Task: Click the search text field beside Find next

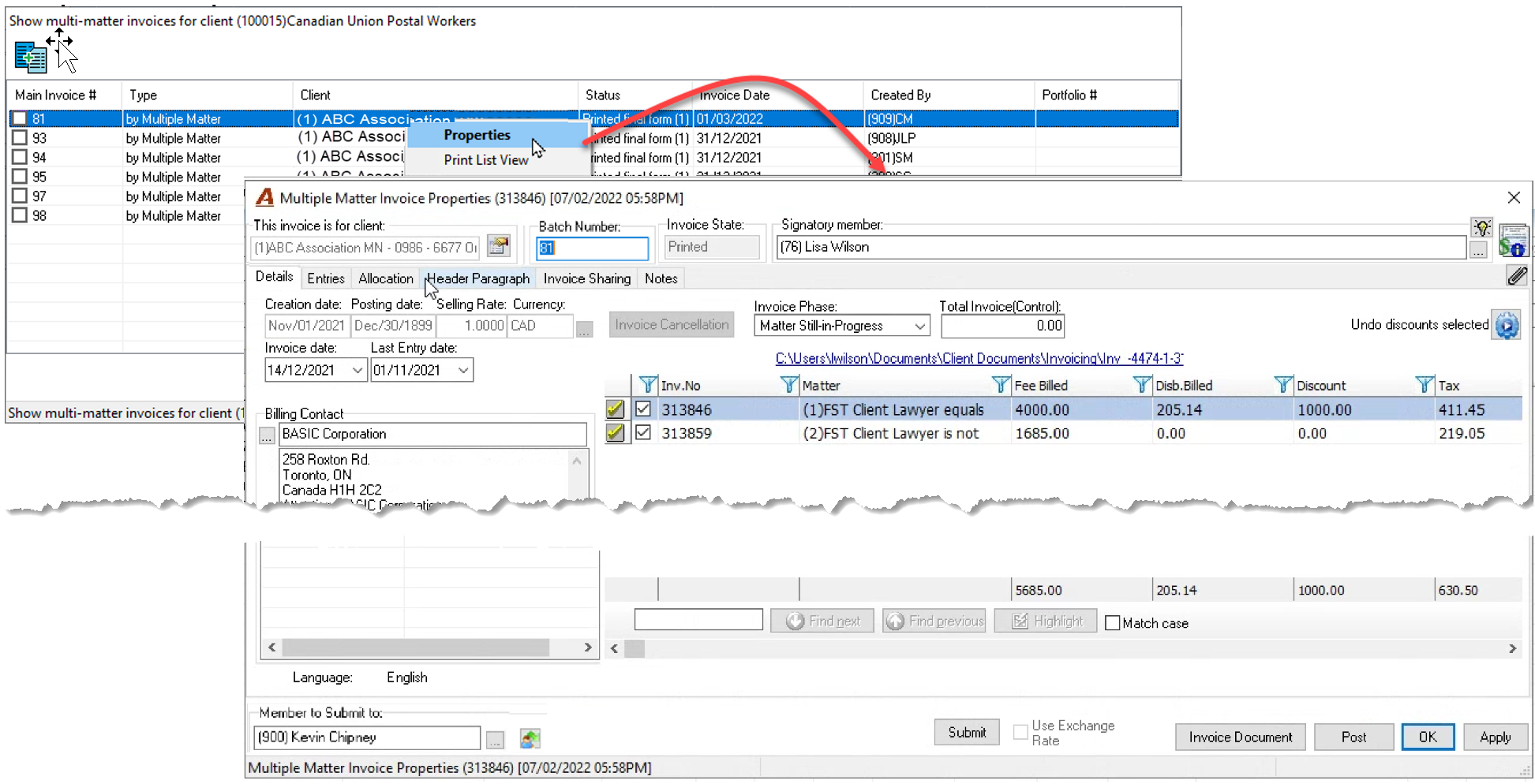Action: tap(698, 620)
